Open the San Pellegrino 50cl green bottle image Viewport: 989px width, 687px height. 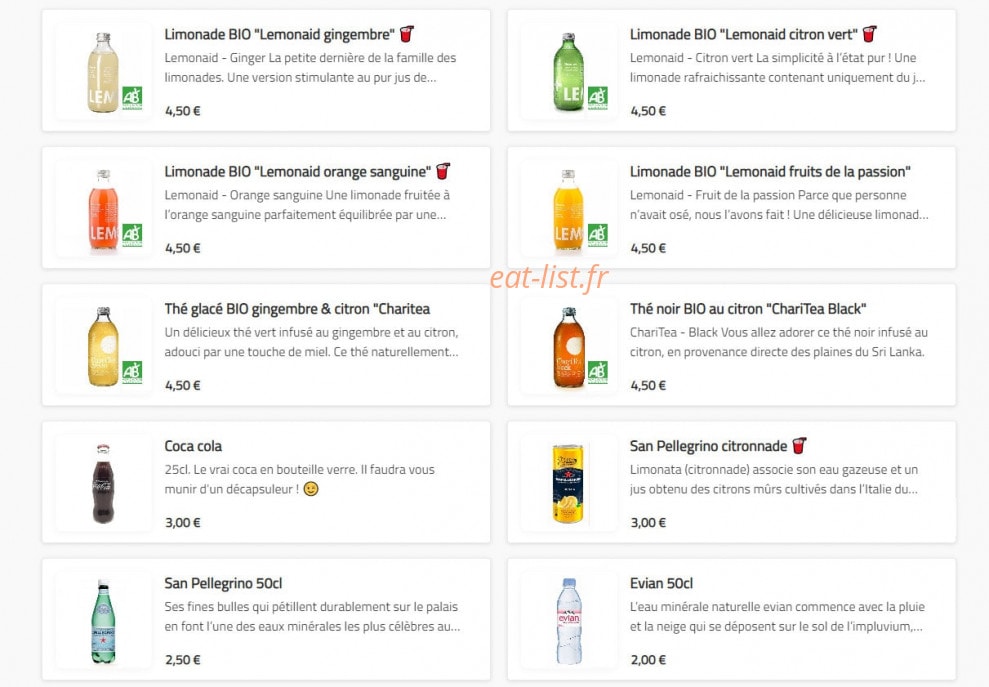[x=103, y=621]
